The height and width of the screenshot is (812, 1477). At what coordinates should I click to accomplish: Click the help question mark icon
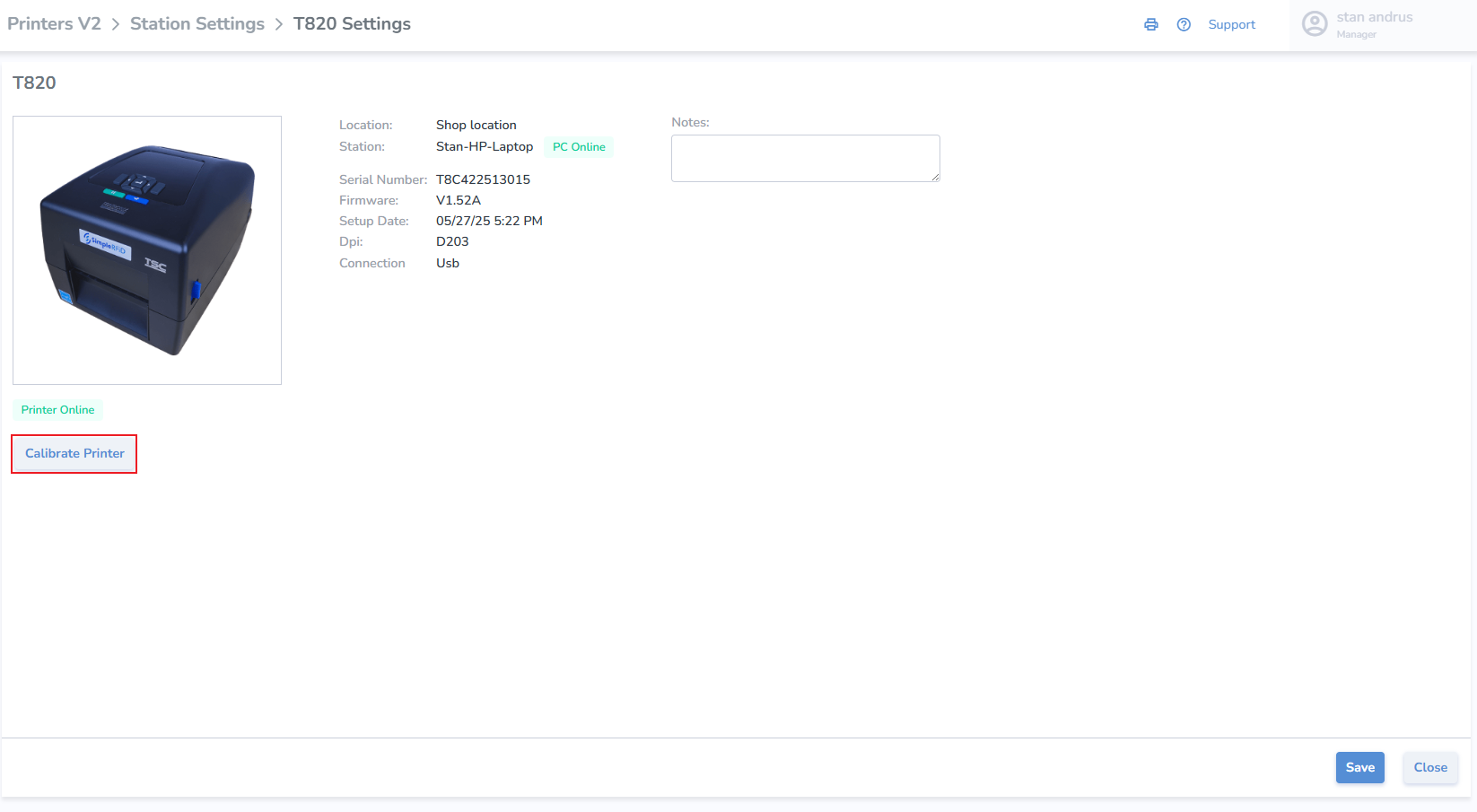click(x=1184, y=25)
